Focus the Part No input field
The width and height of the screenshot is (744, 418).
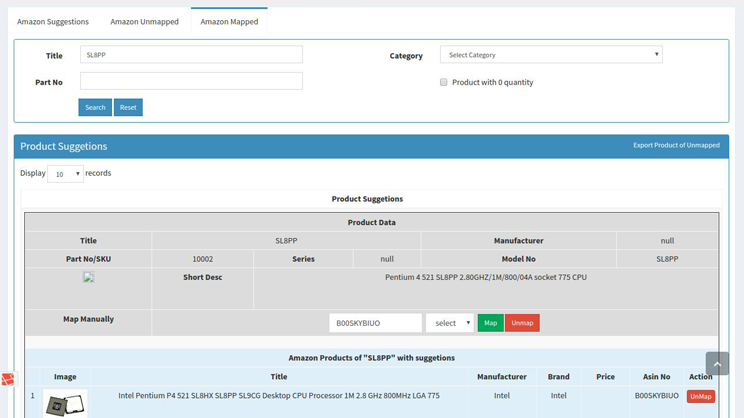[191, 81]
